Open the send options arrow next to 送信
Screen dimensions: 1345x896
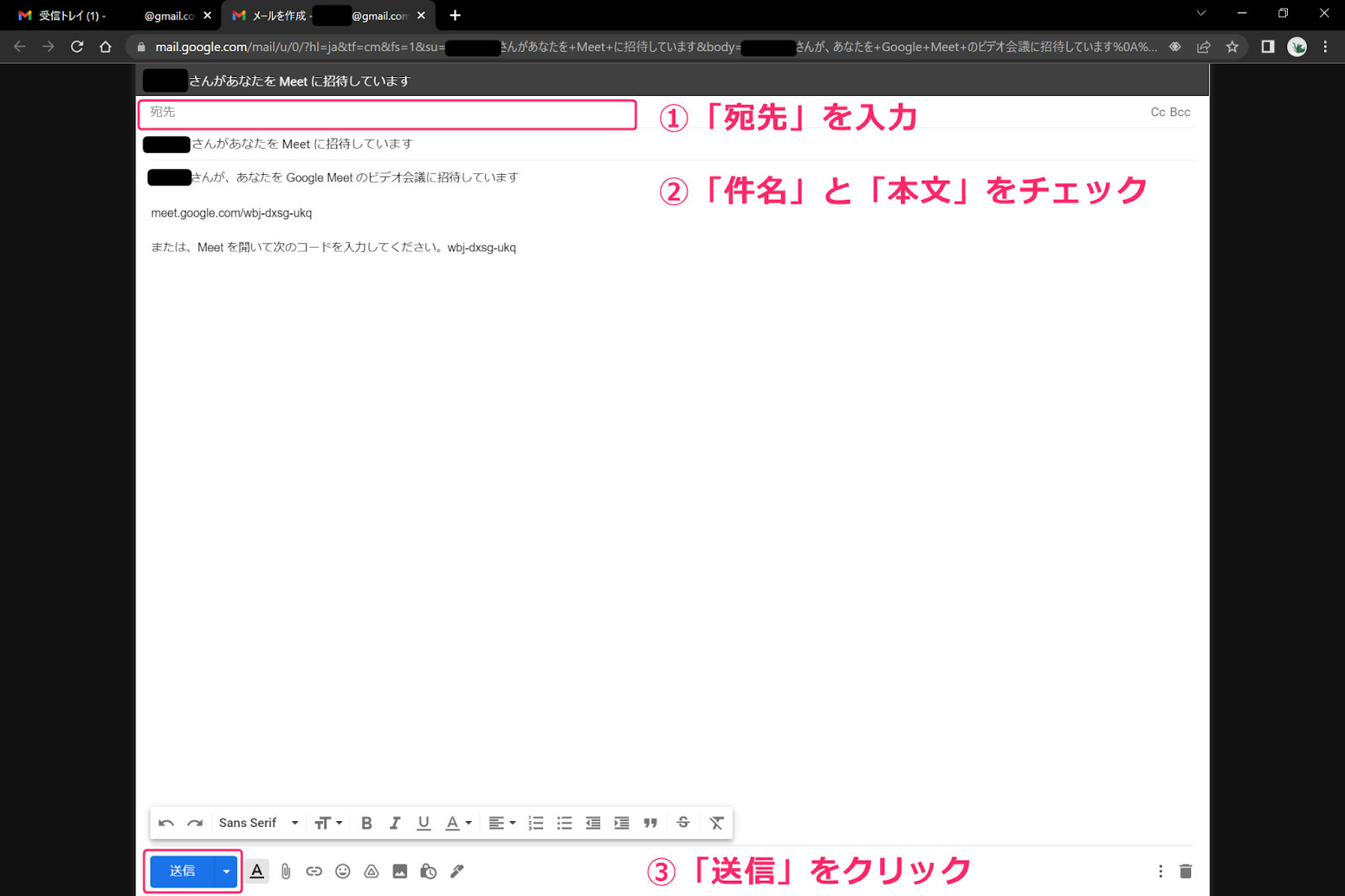point(226,871)
